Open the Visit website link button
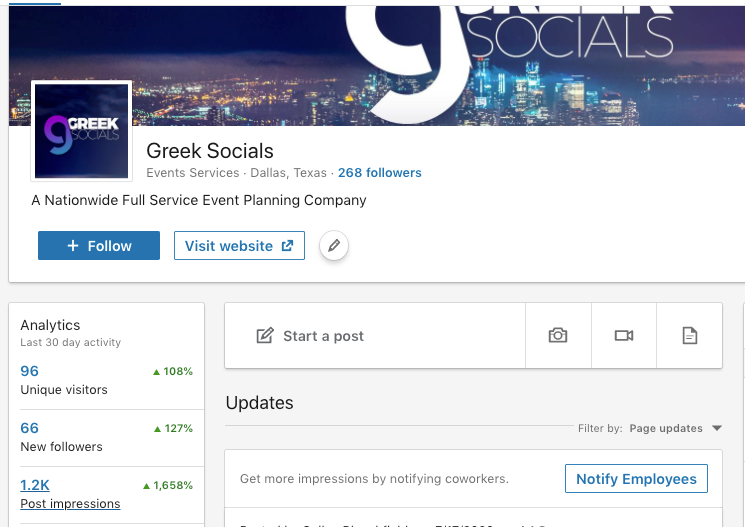This screenshot has height=527, width=745. pyautogui.click(x=239, y=246)
